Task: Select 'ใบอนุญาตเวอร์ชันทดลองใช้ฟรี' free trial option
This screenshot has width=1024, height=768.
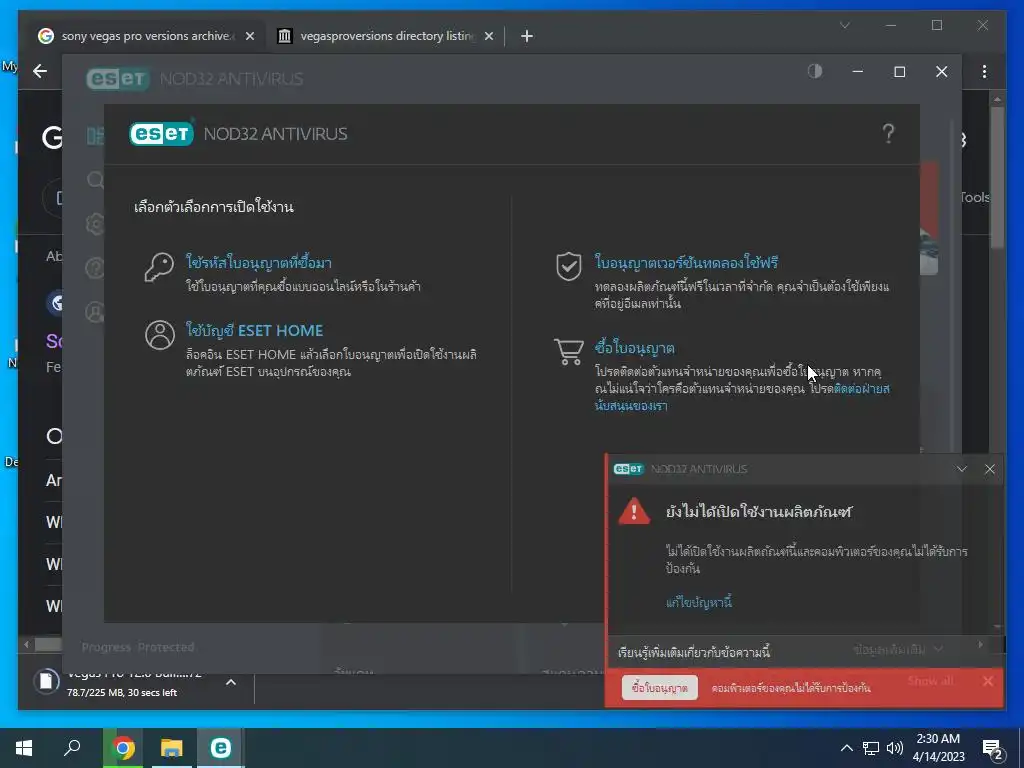Action: point(686,263)
